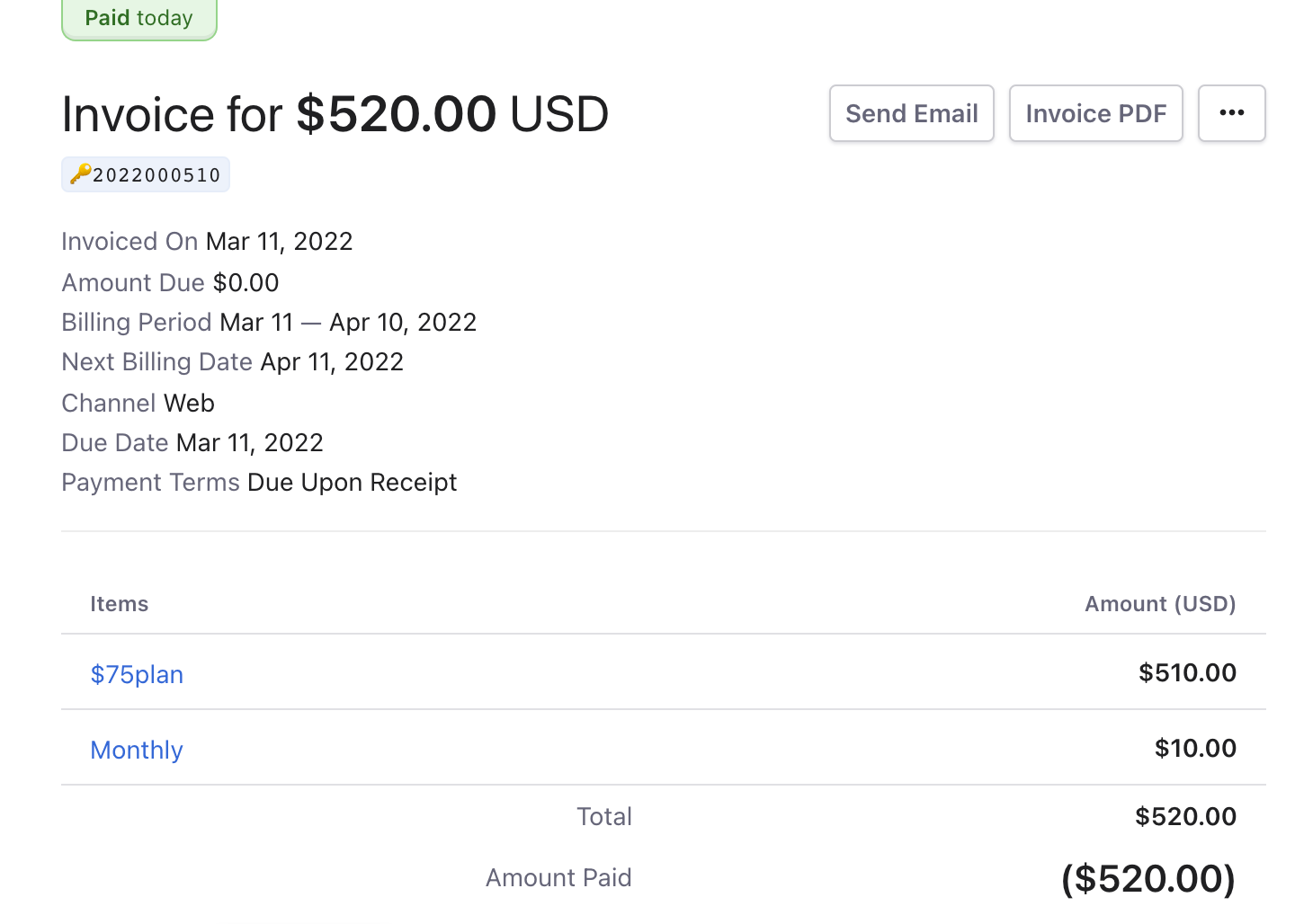Click the Paid today status badge
This screenshot has height=924, width=1295.
click(138, 18)
